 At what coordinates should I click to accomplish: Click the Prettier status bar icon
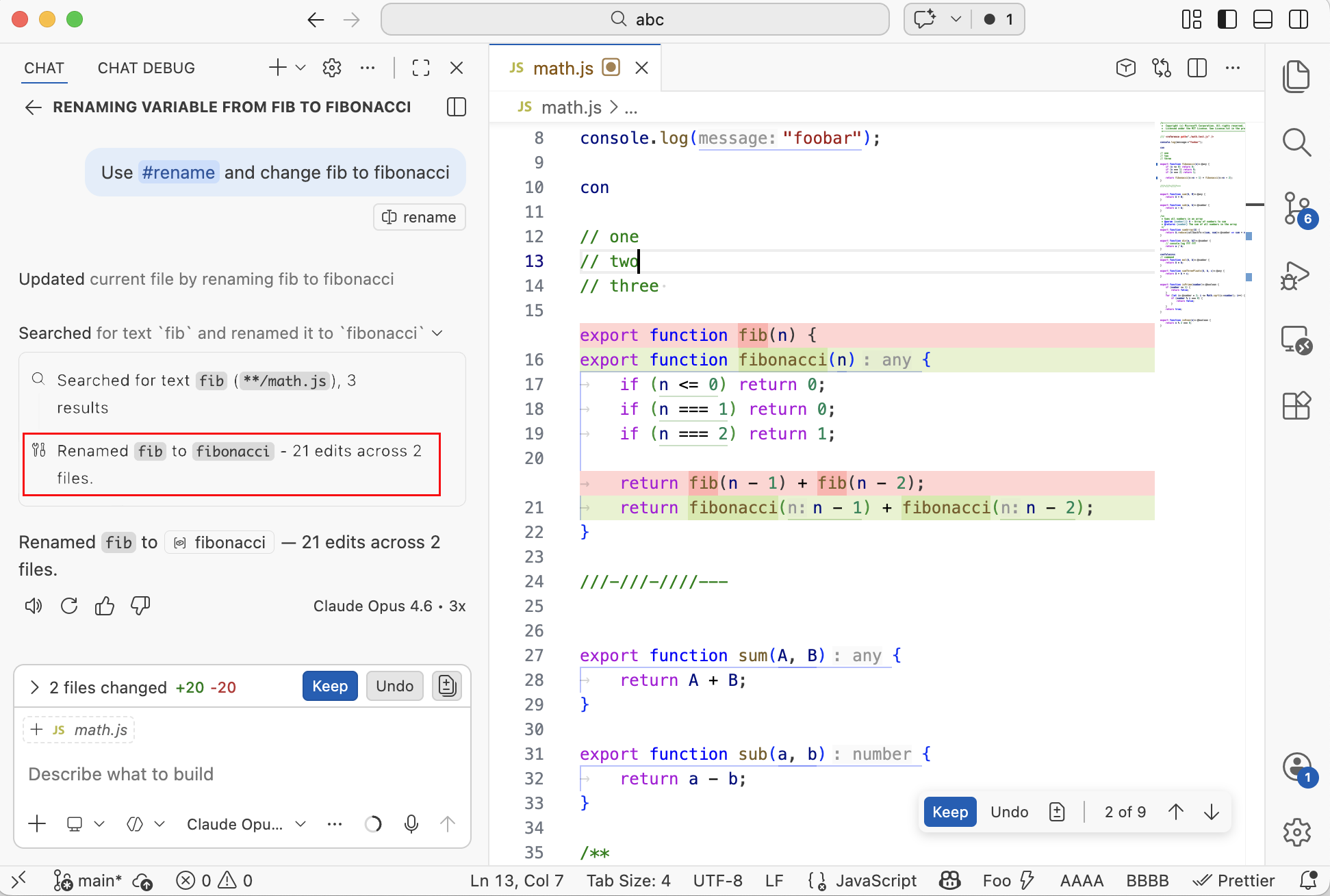pyautogui.click(x=1233, y=880)
